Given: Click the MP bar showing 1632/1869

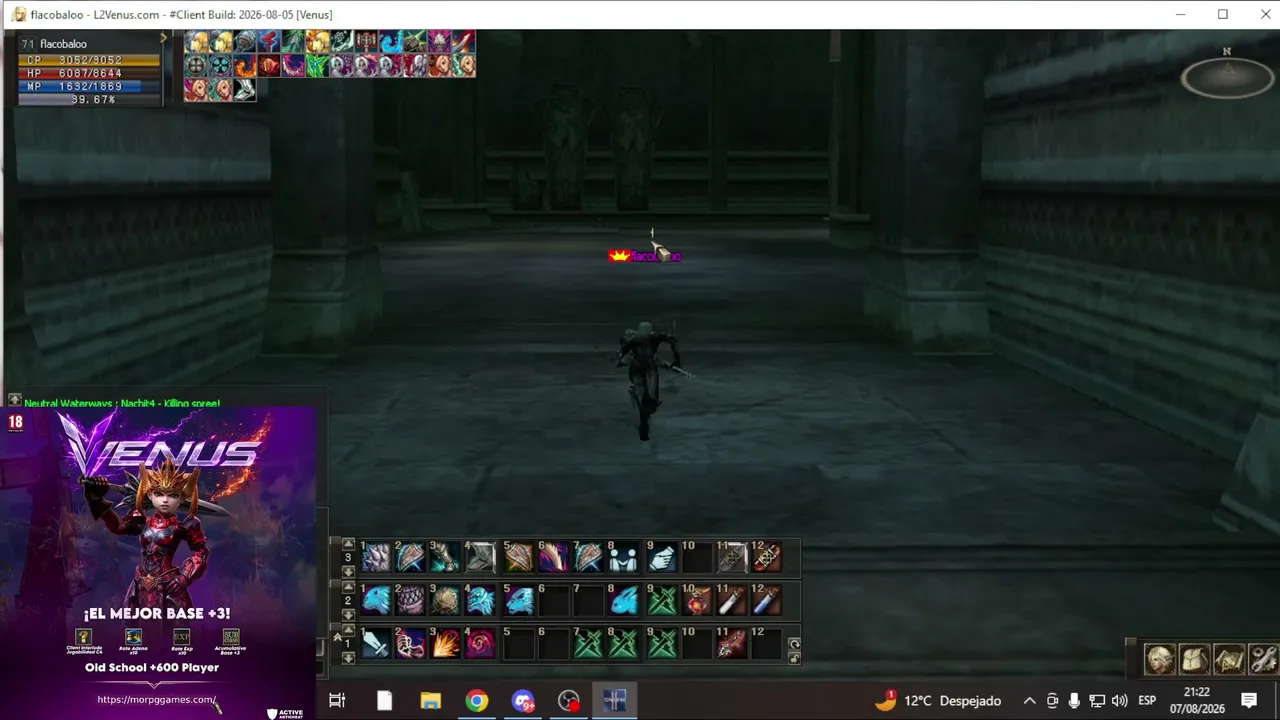Looking at the screenshot, I should (90, 87).
